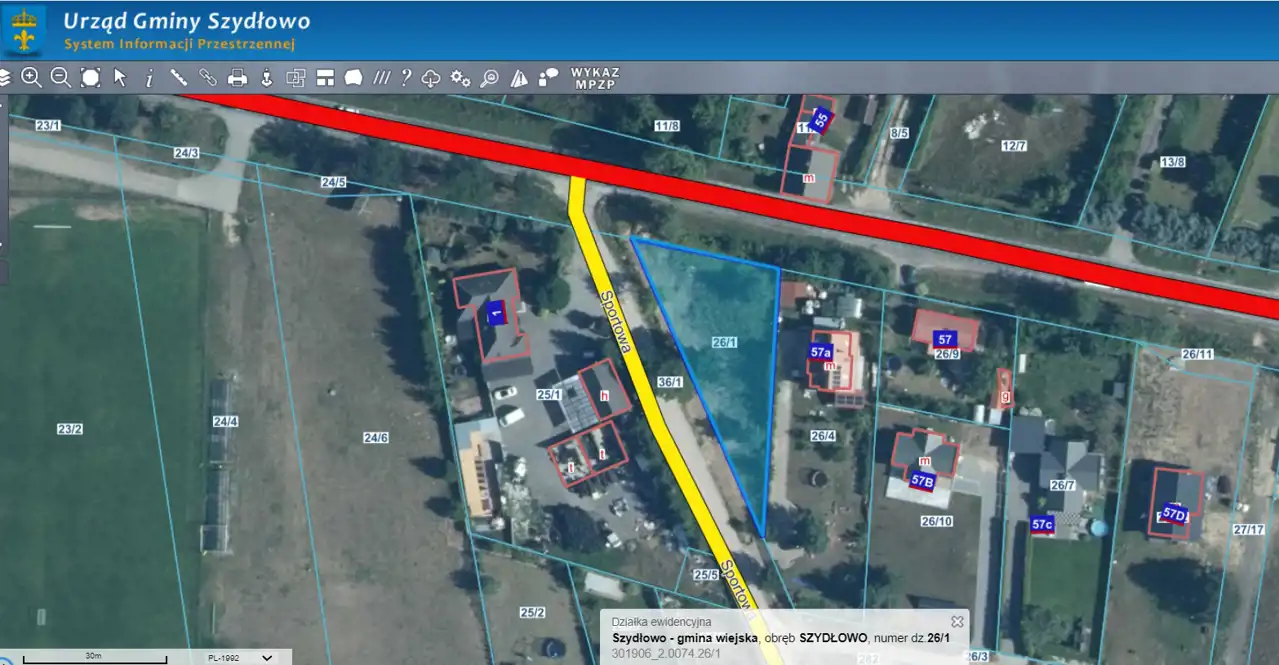Print the current map view
Image resolution: width=1279 pixels, height=665 pixels.
point(237,78)
